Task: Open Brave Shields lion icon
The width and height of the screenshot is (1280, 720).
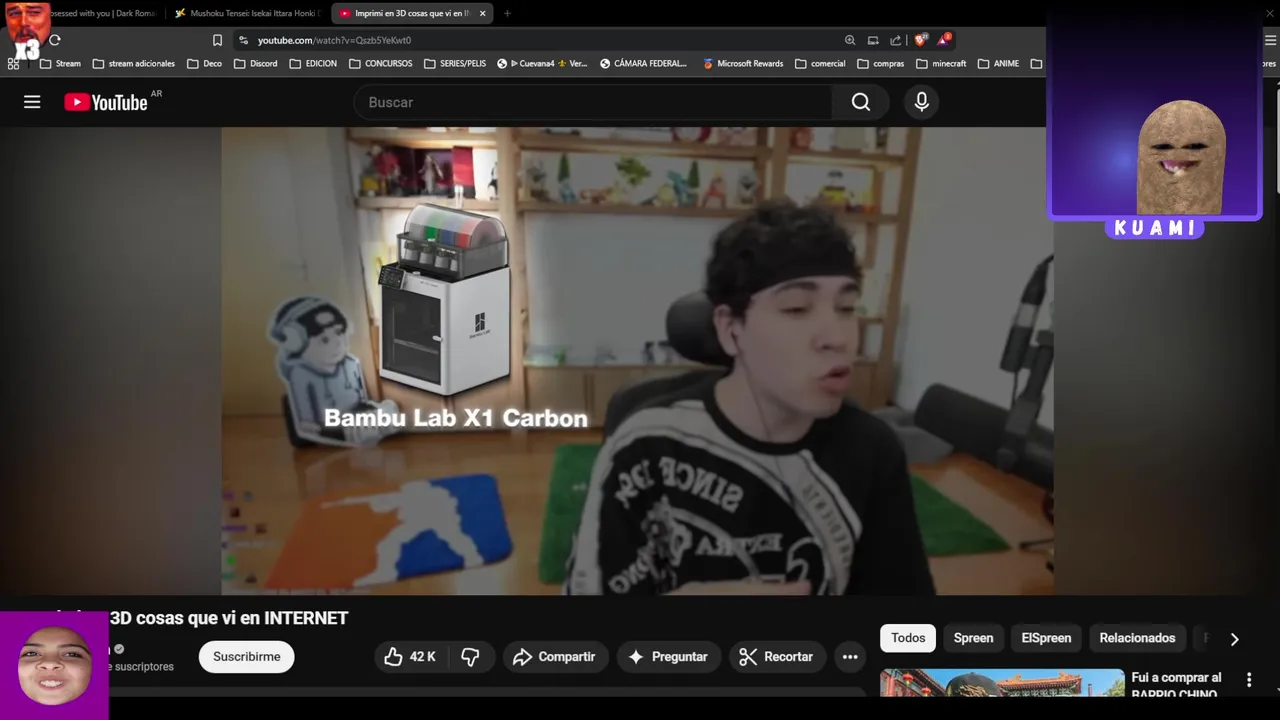Action: [921, 40]
